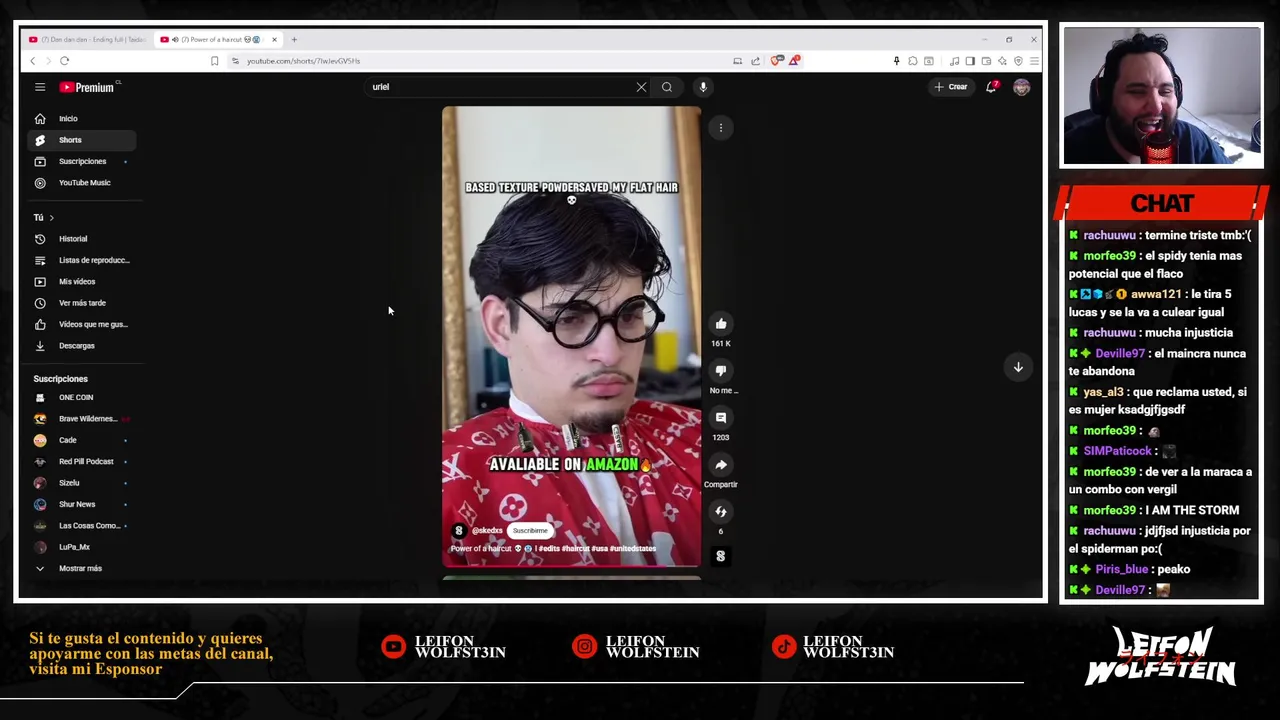
Task: Open browser share icon in address bar
Action: click(755, 61)
